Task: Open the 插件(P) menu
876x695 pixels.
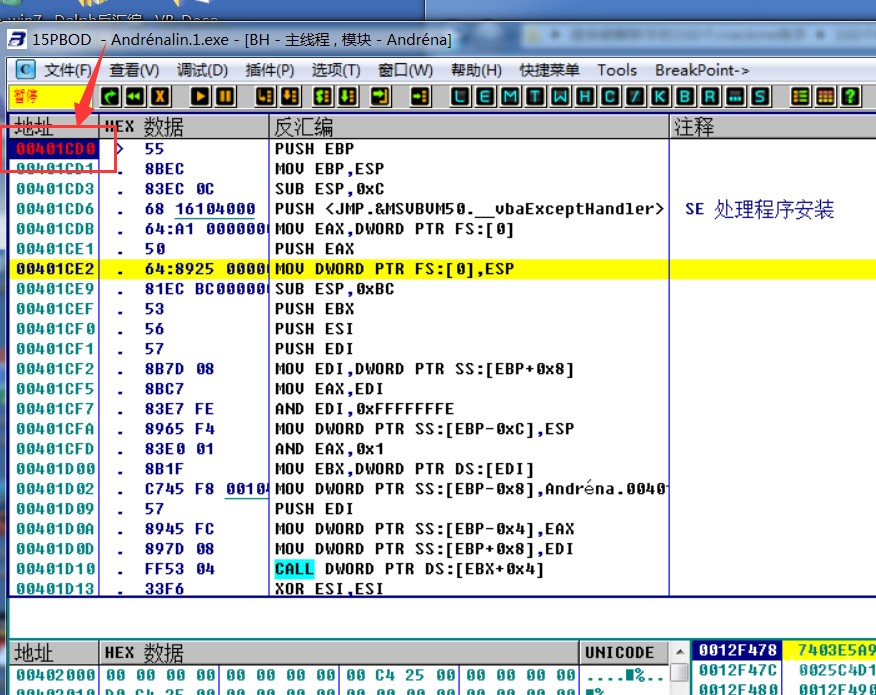Action: pyautogui.click(x=270, y=70)
